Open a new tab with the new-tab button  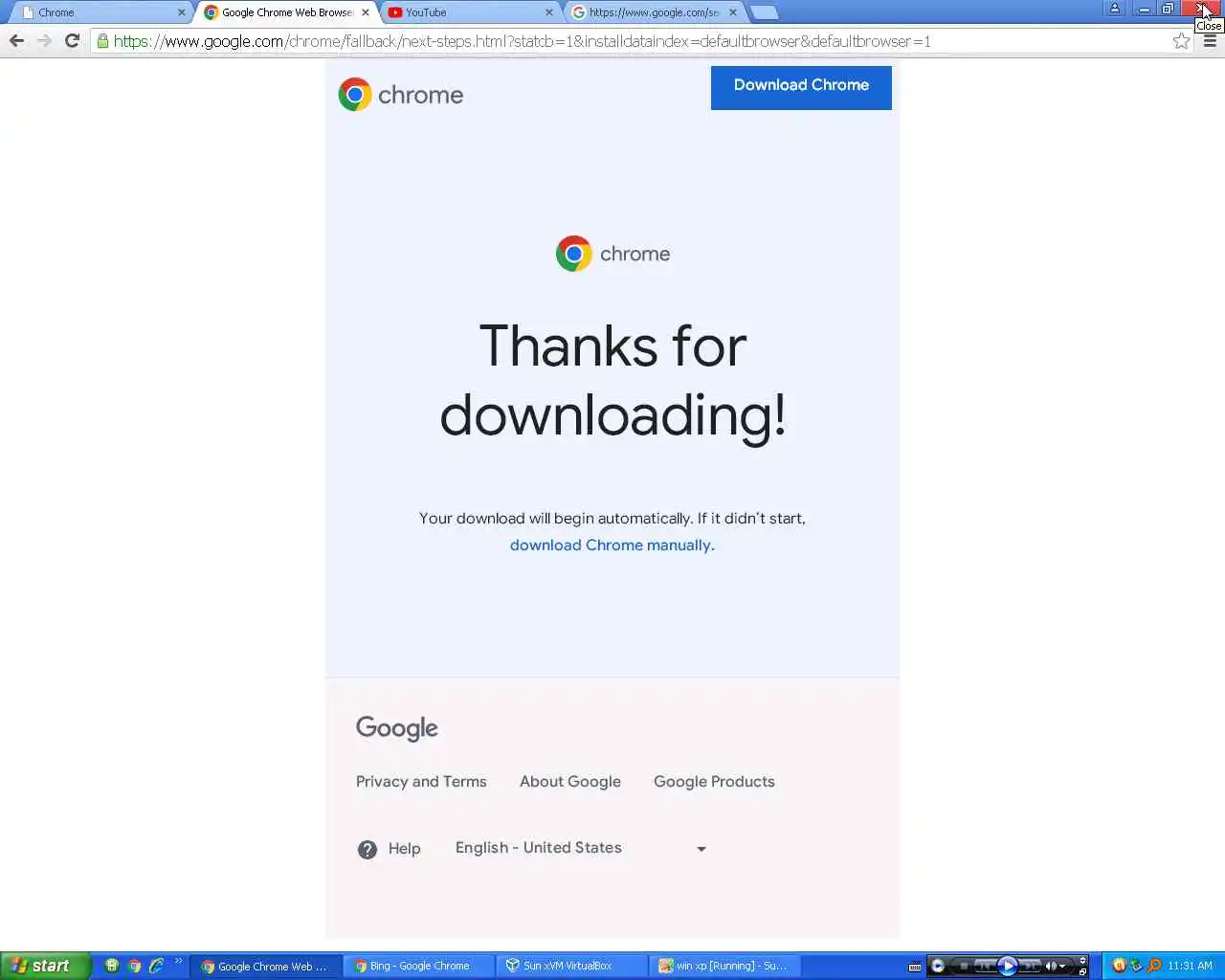(x=764, y=12)
